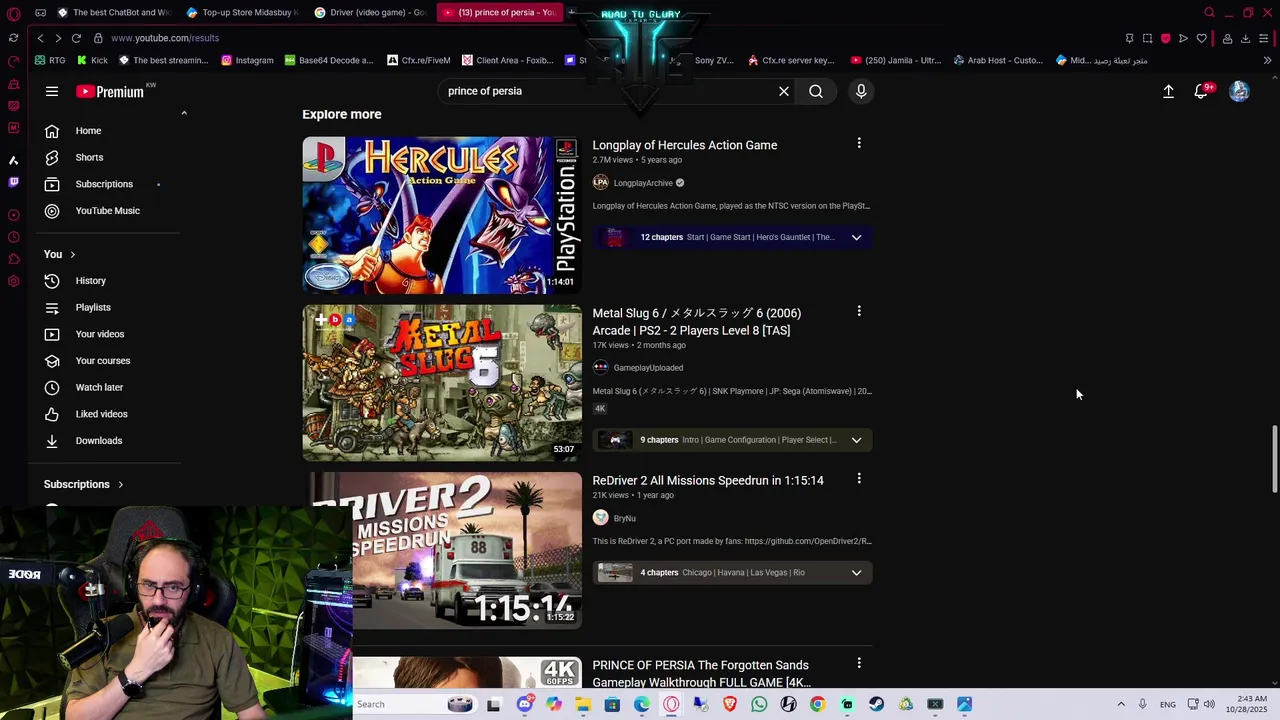Go back with the browser back arrow
The width and height of the screenshot is (1280, 720).
[x=40, y=38]
